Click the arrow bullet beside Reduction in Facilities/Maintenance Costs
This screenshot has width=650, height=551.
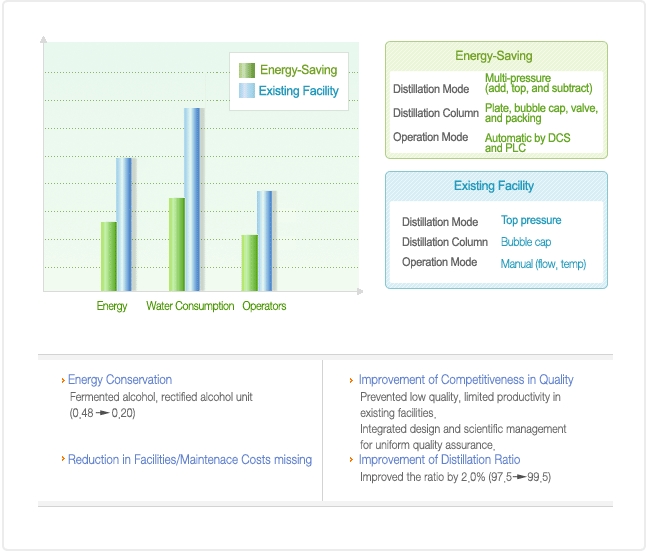[62, 459]
